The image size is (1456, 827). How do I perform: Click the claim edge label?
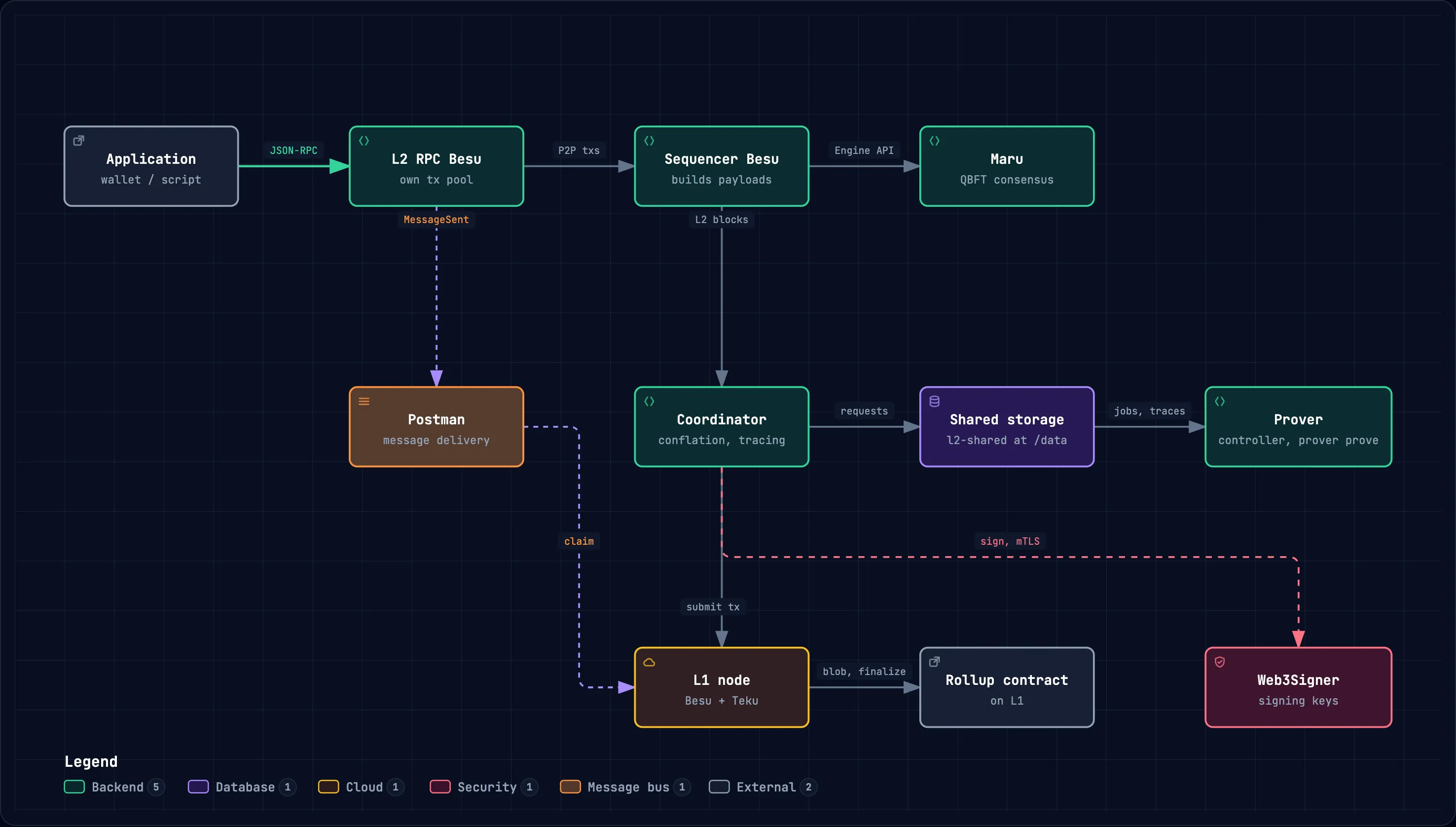(579, 541)
